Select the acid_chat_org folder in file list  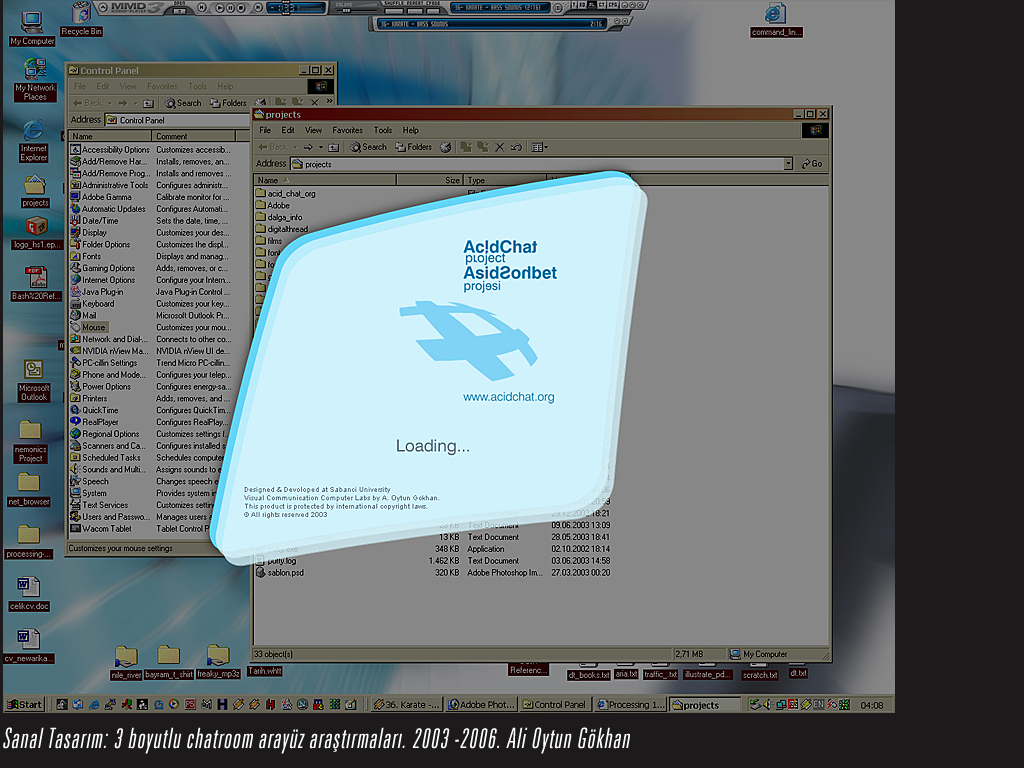click(291, 193)
